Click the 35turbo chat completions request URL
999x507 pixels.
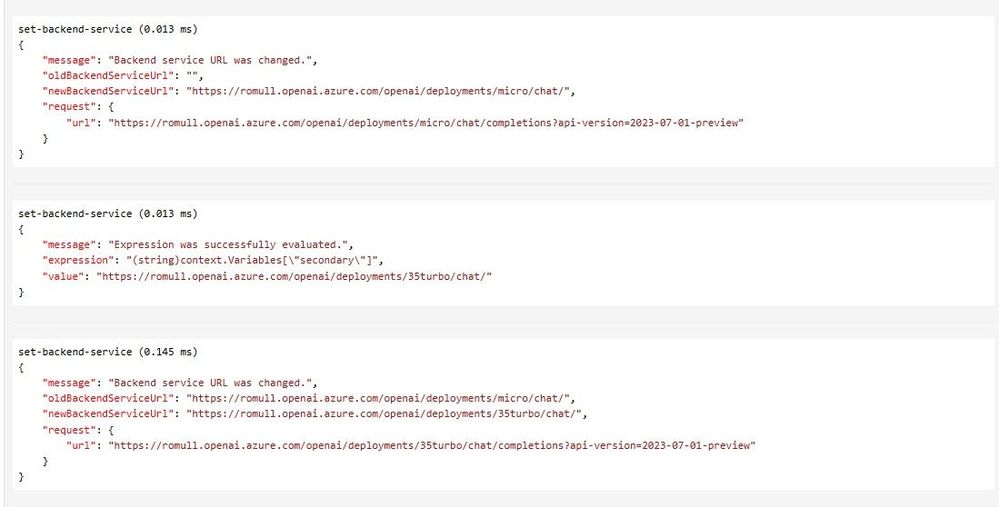[x=431, y=446]
